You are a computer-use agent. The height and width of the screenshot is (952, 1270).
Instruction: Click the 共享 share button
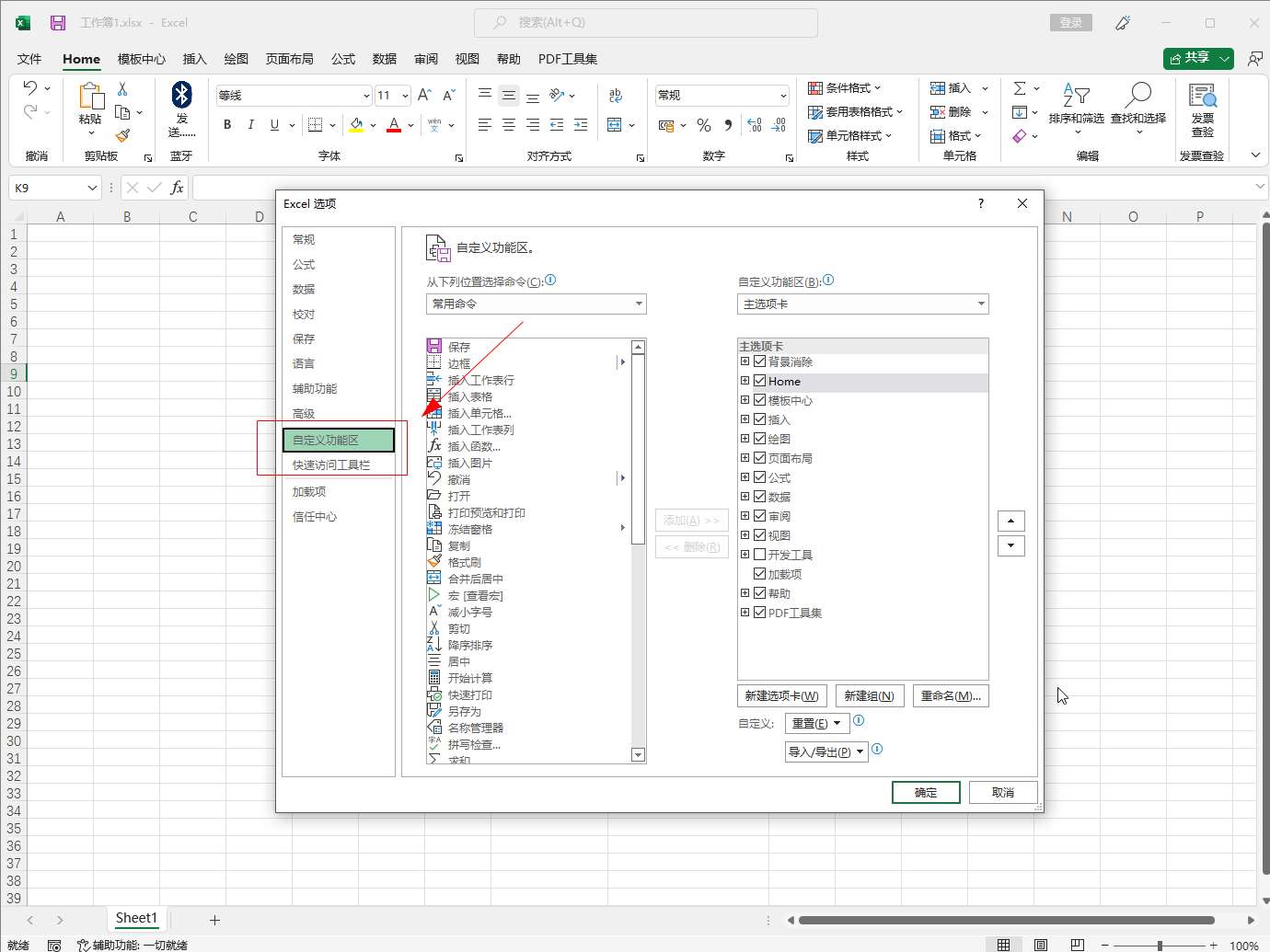[x=1198, y=58]
